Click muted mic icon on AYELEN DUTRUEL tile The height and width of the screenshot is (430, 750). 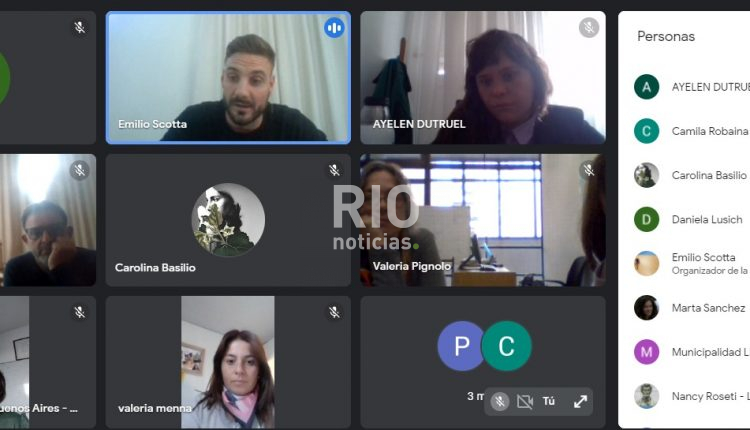(589, 28)
